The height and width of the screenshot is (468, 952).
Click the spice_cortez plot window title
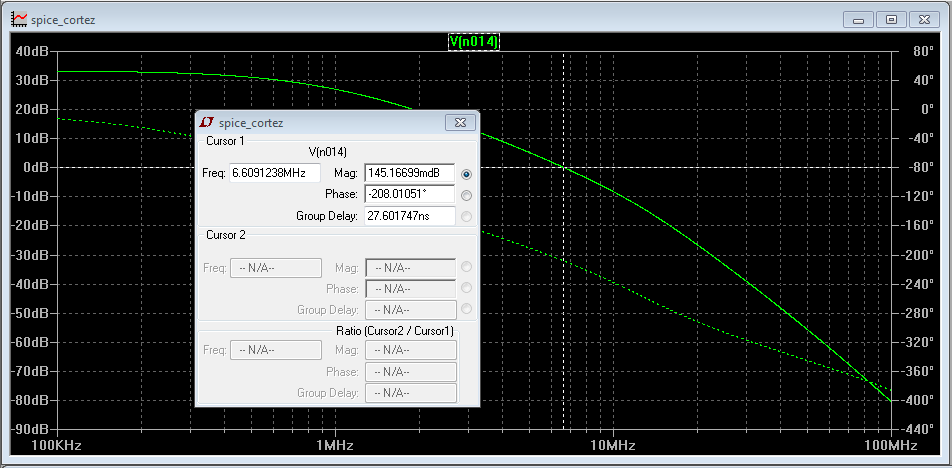point(63,20)
